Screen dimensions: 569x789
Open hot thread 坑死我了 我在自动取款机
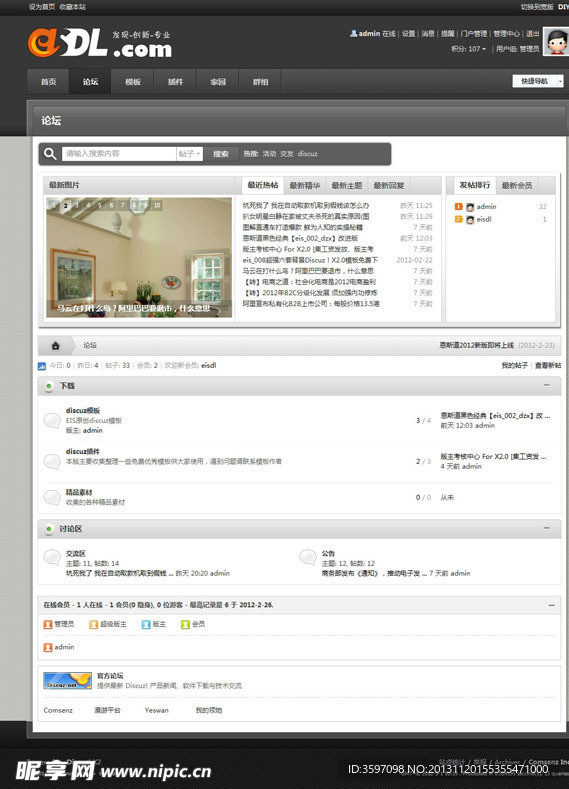point(305,205)
